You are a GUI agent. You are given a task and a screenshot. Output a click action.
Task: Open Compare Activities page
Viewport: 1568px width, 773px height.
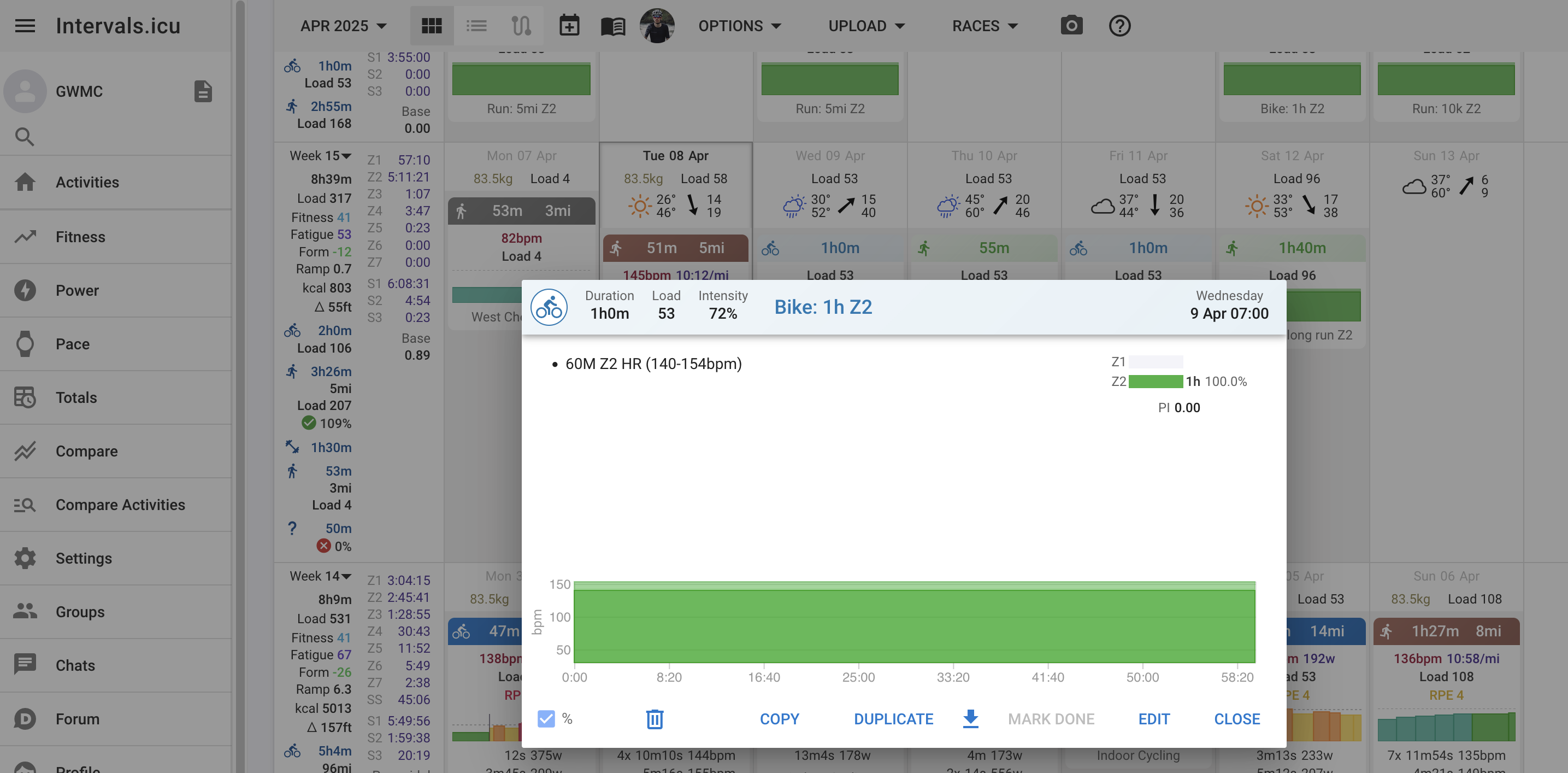(x=116, y=505)
